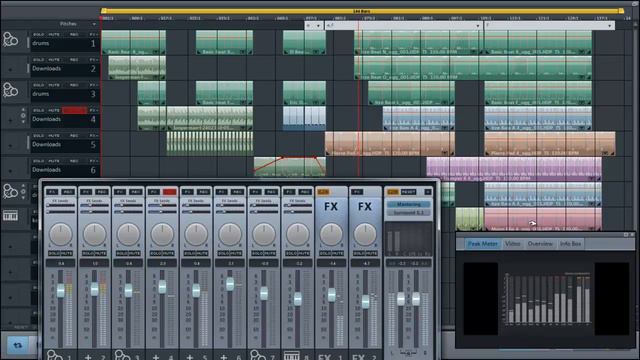640x360 pixels.
Task: Arm REC on track 3 drums
Action: click(74, 85)
